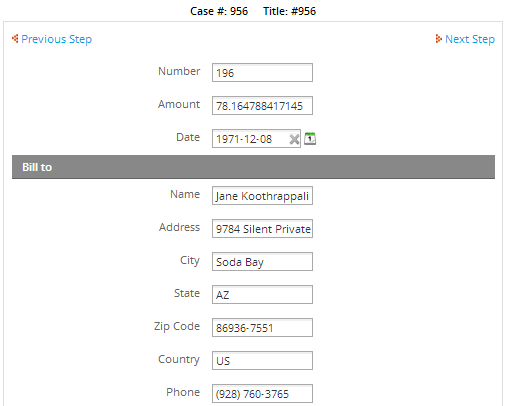509x406 pixels.
Task: Click the Previous Step arrow icon
Action: point(15,39)
